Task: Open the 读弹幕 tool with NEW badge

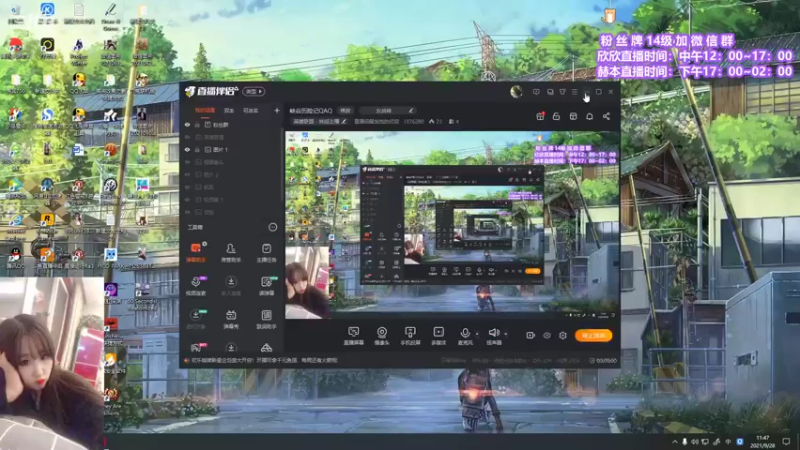Action: (x=266, y=286)
